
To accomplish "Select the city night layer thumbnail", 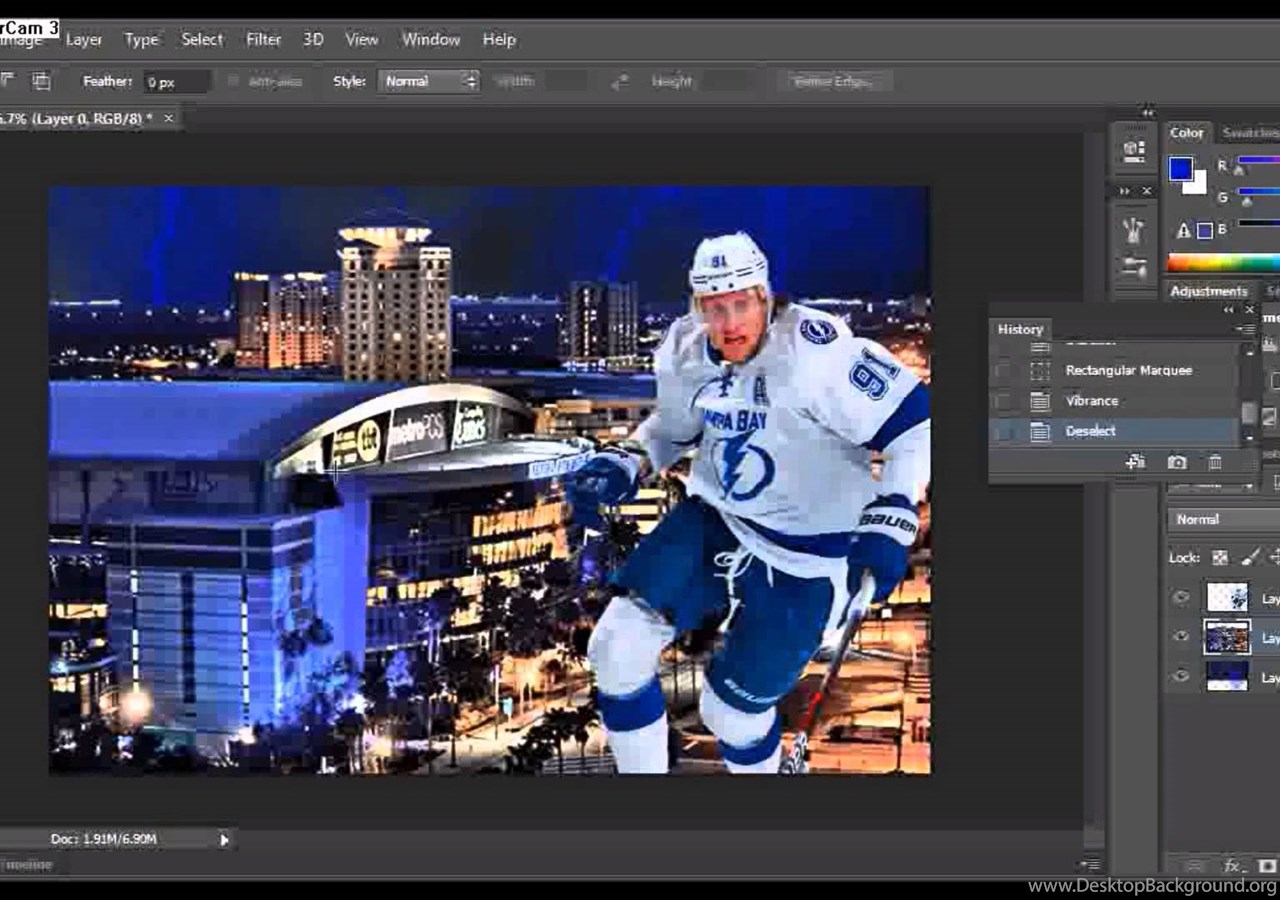I will pyautogui.click(x=1227, y=637).
